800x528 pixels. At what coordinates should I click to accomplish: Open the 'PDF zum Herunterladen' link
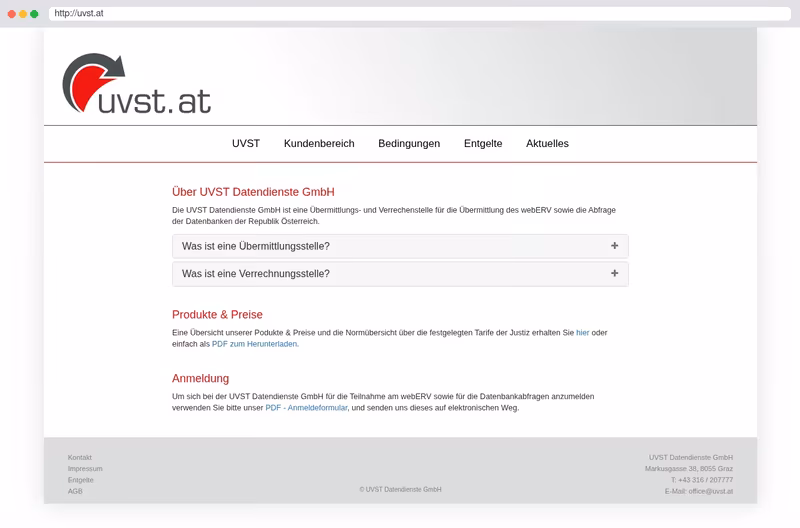pyautogui.click(x=255, y=344)
